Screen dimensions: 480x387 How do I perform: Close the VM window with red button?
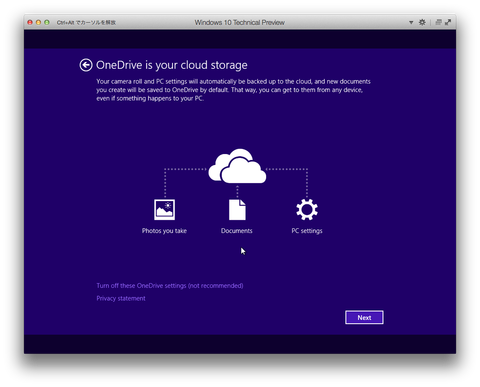[30, 22]
